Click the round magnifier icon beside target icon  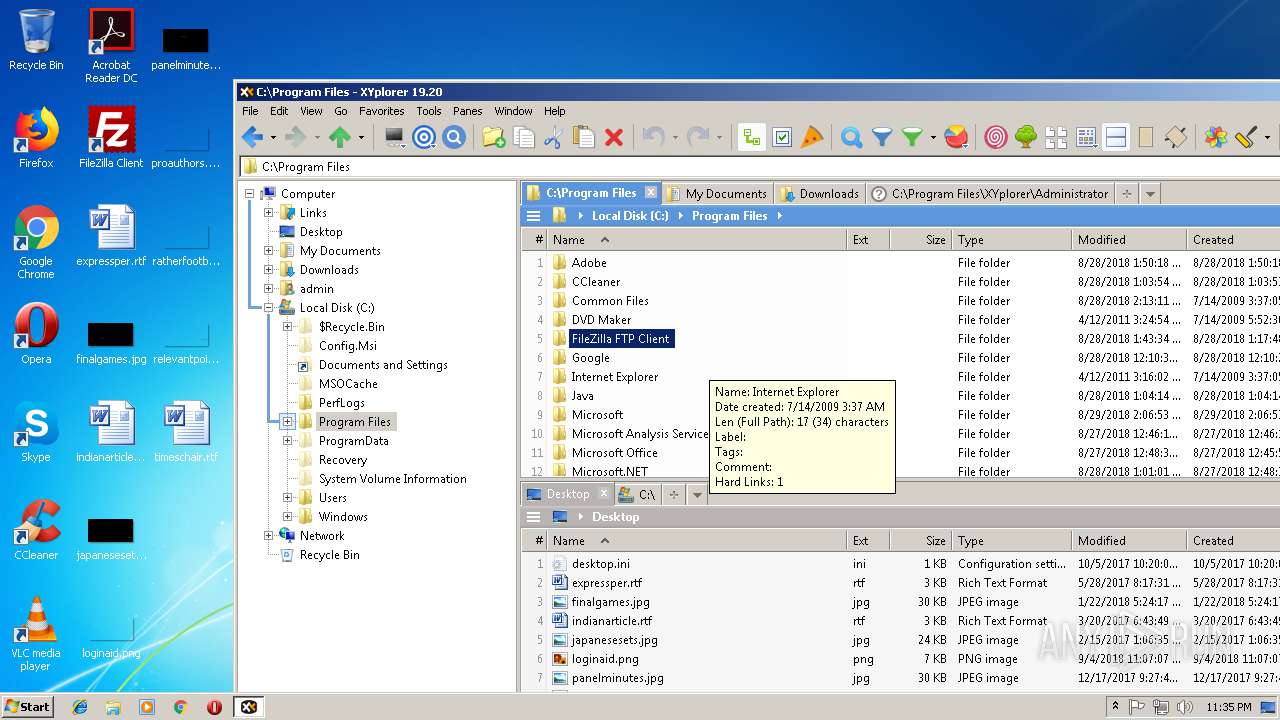coord(454,137)
